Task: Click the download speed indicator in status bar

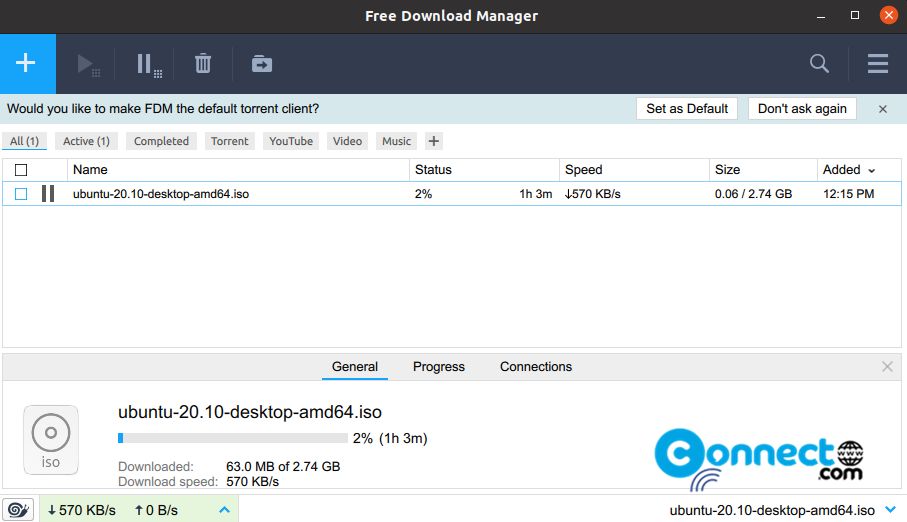Action: [82, 510]
